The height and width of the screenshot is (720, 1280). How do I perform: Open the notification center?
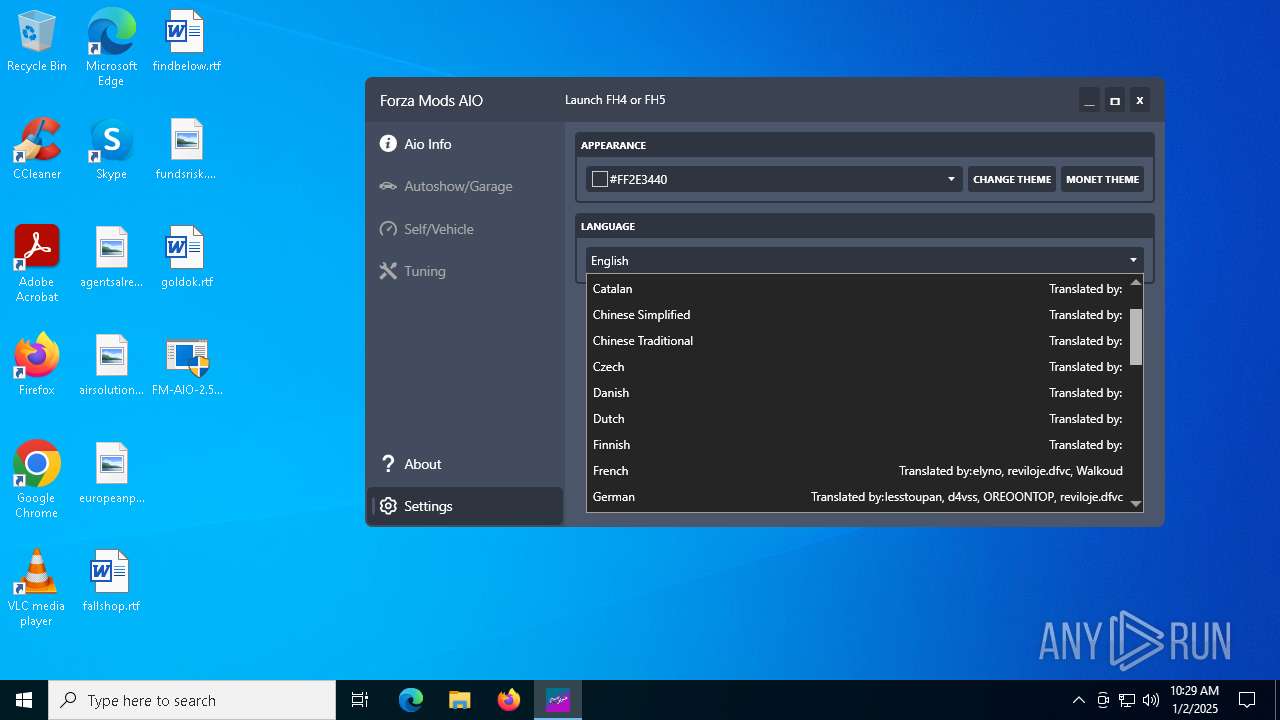[1247, 700]
